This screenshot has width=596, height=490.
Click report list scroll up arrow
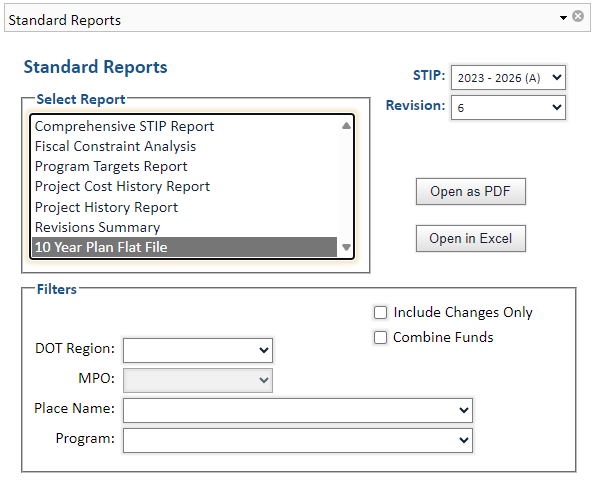(346, 126)
